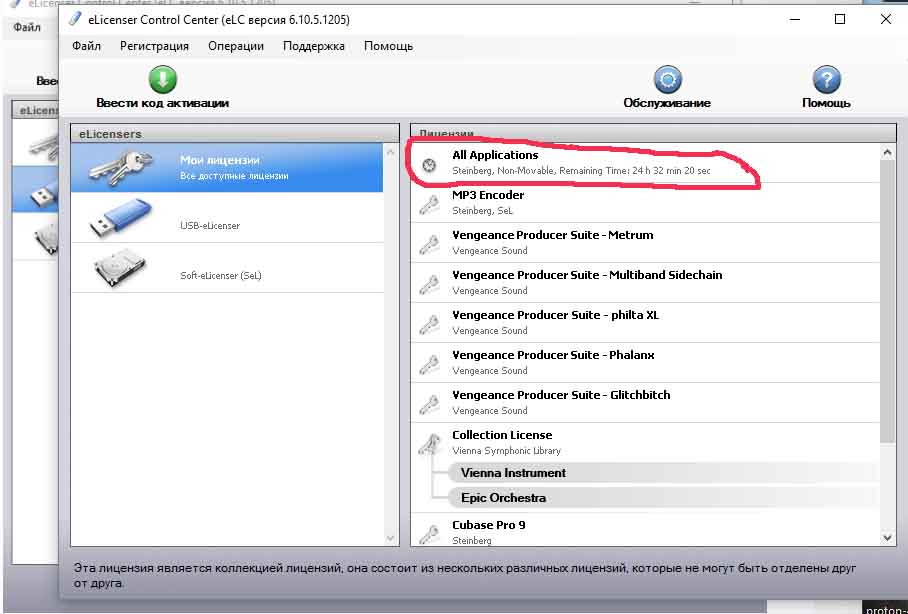908x614 pixels.
Task: Click eLicensers list scroll up arrow
Action: (390, 152)
